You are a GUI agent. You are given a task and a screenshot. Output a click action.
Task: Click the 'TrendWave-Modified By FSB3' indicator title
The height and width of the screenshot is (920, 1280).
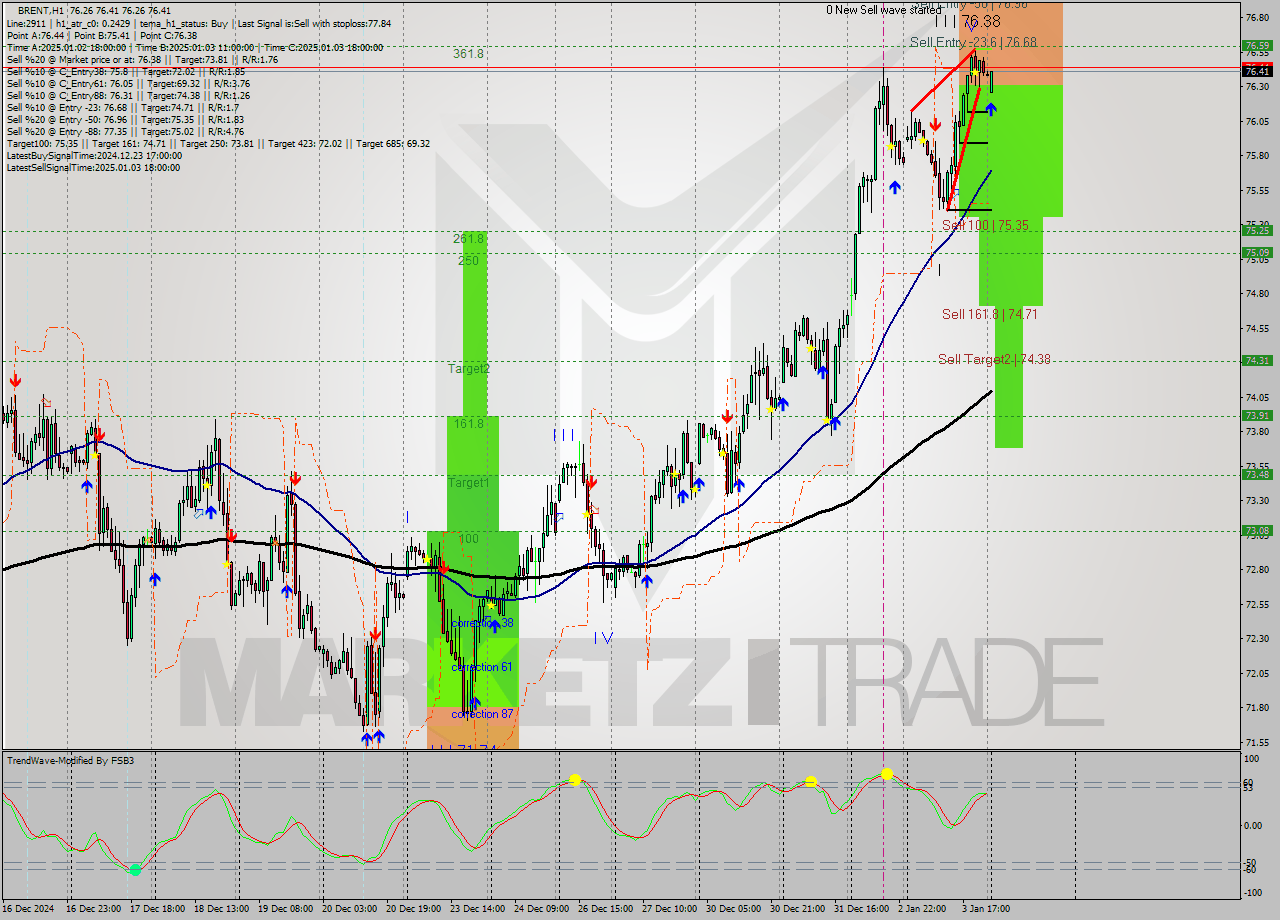coord(70,761)
